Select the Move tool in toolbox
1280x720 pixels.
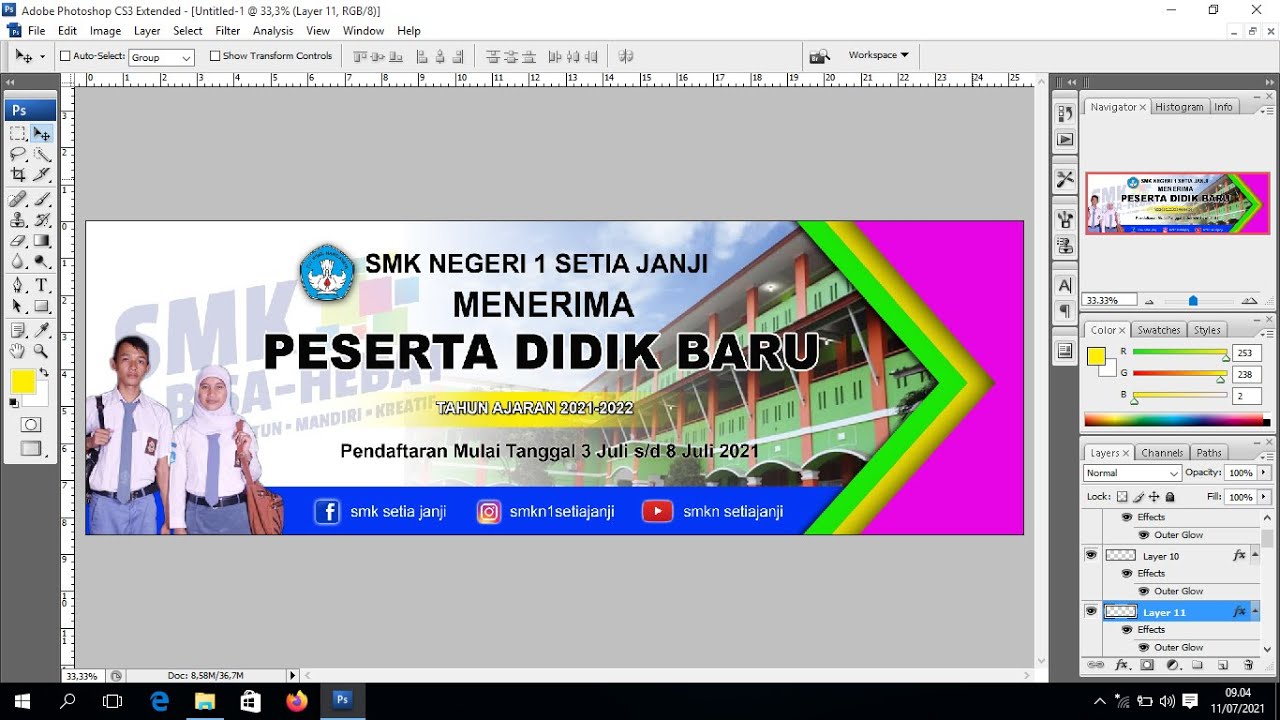[x=42, y=133]
